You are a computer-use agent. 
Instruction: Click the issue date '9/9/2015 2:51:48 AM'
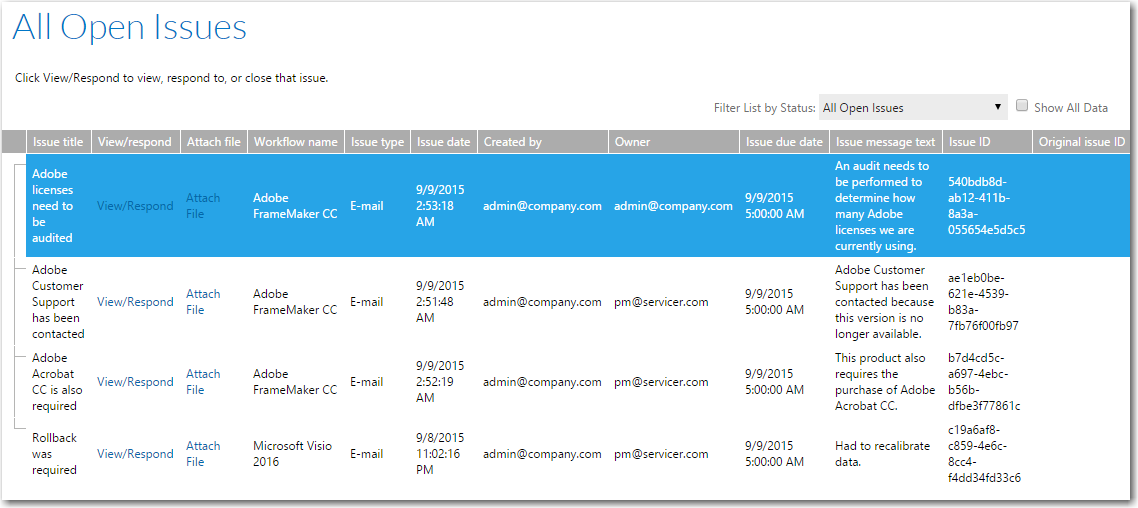click(441, 302)
